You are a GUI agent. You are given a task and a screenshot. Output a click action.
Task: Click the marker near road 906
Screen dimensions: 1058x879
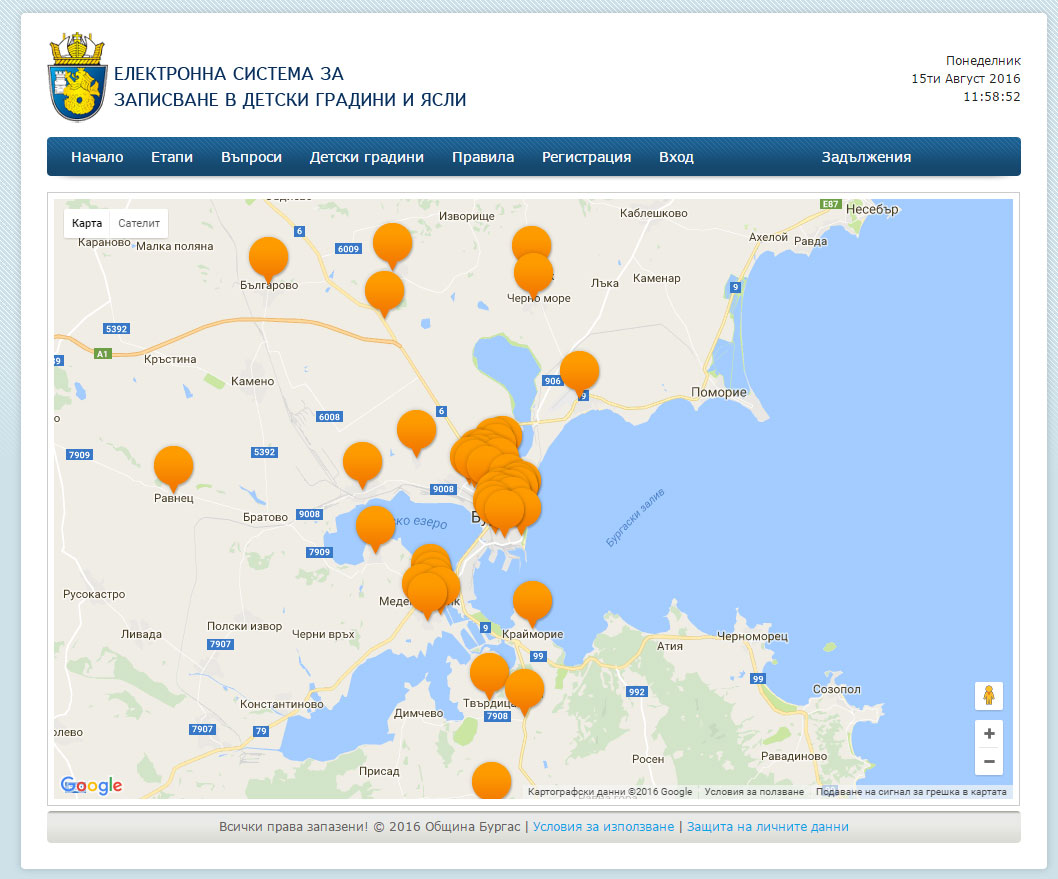pyautogui.click(x=580, y=372)
